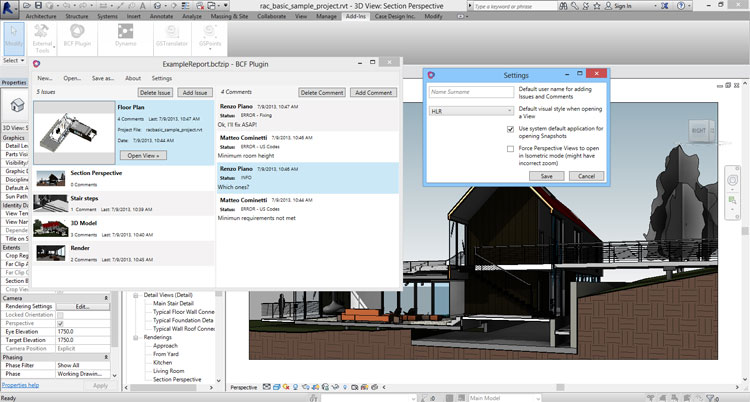Click the Add Issue button
750x402 pixels.
click(x=195, y=92)
